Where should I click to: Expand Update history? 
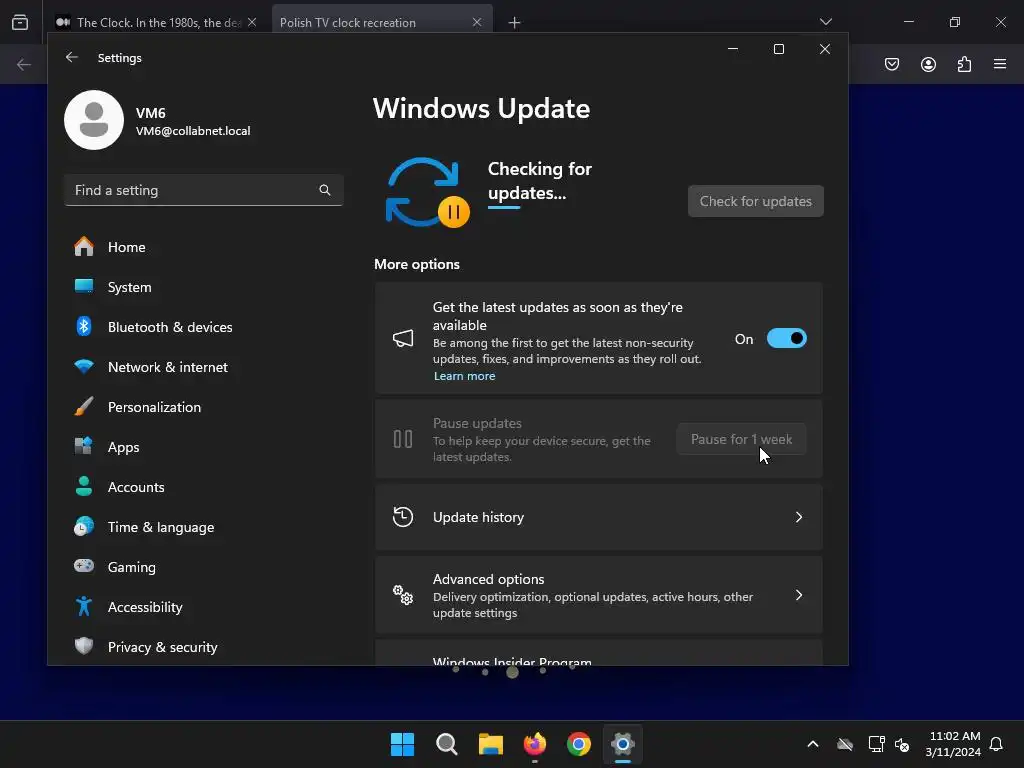[598, 517]
